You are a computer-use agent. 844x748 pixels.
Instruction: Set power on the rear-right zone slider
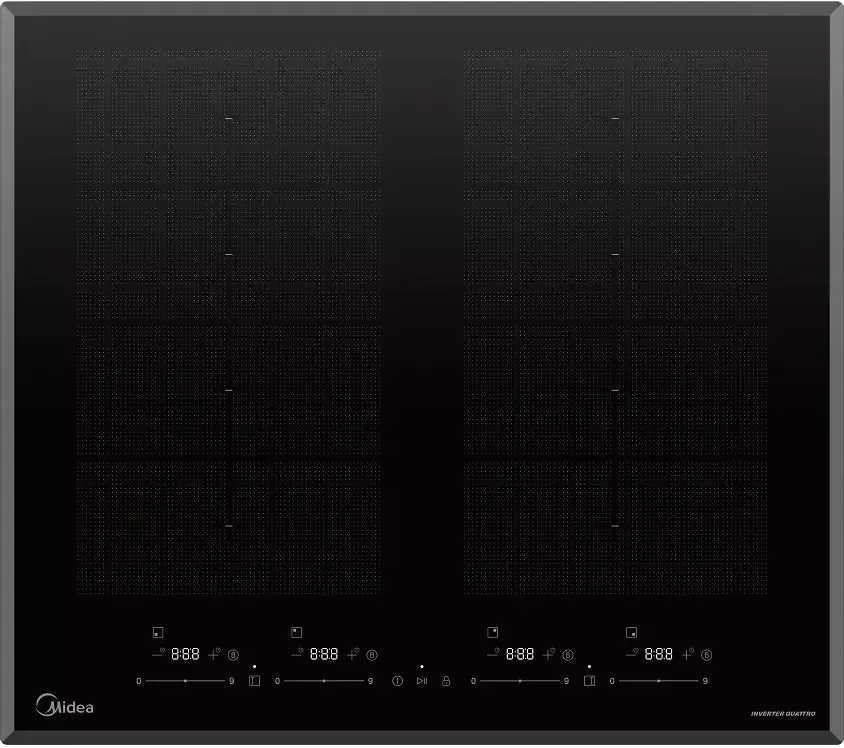coord(520,681)
